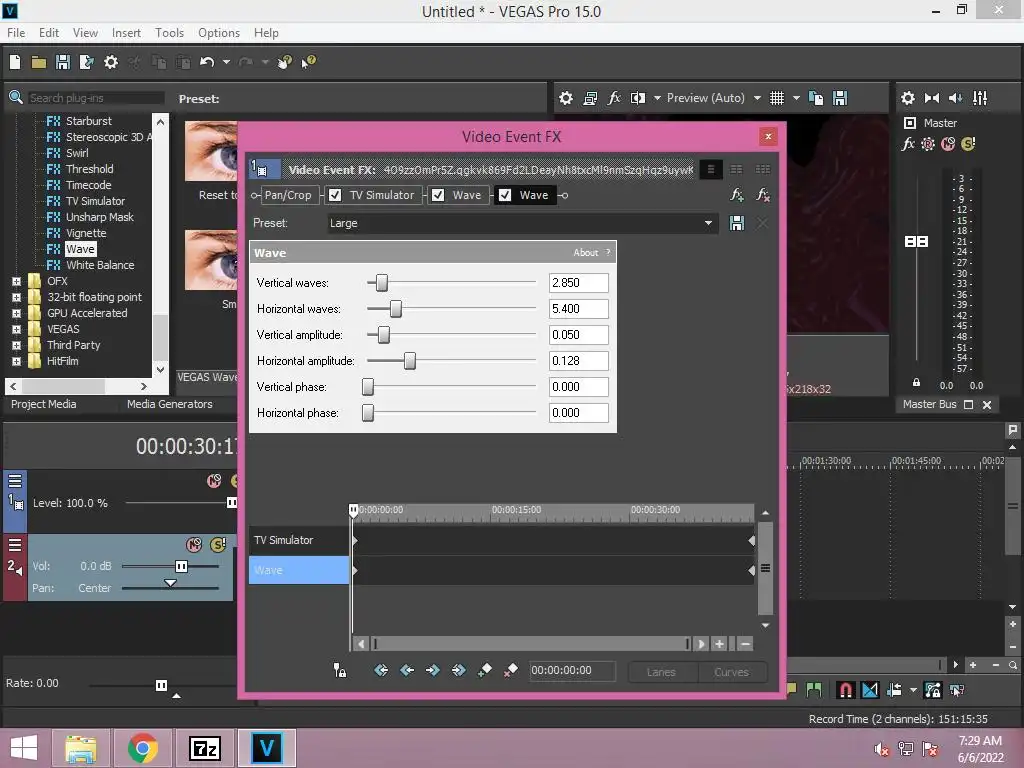
Task: Save preview snapshot to file
Action: 840,98
